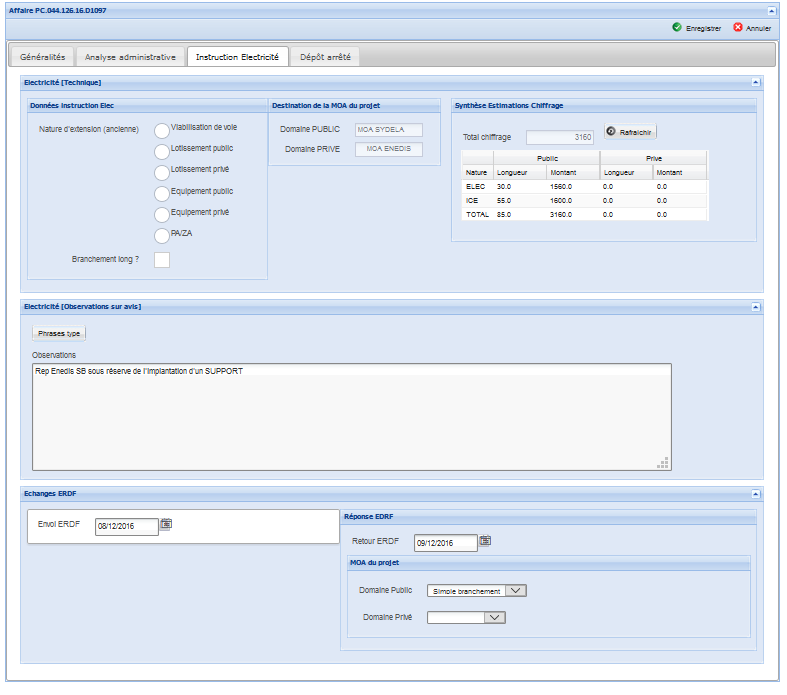
Task: Click the Domaine PUBLIC MOA SYDELA field
Action: (388, 129)
